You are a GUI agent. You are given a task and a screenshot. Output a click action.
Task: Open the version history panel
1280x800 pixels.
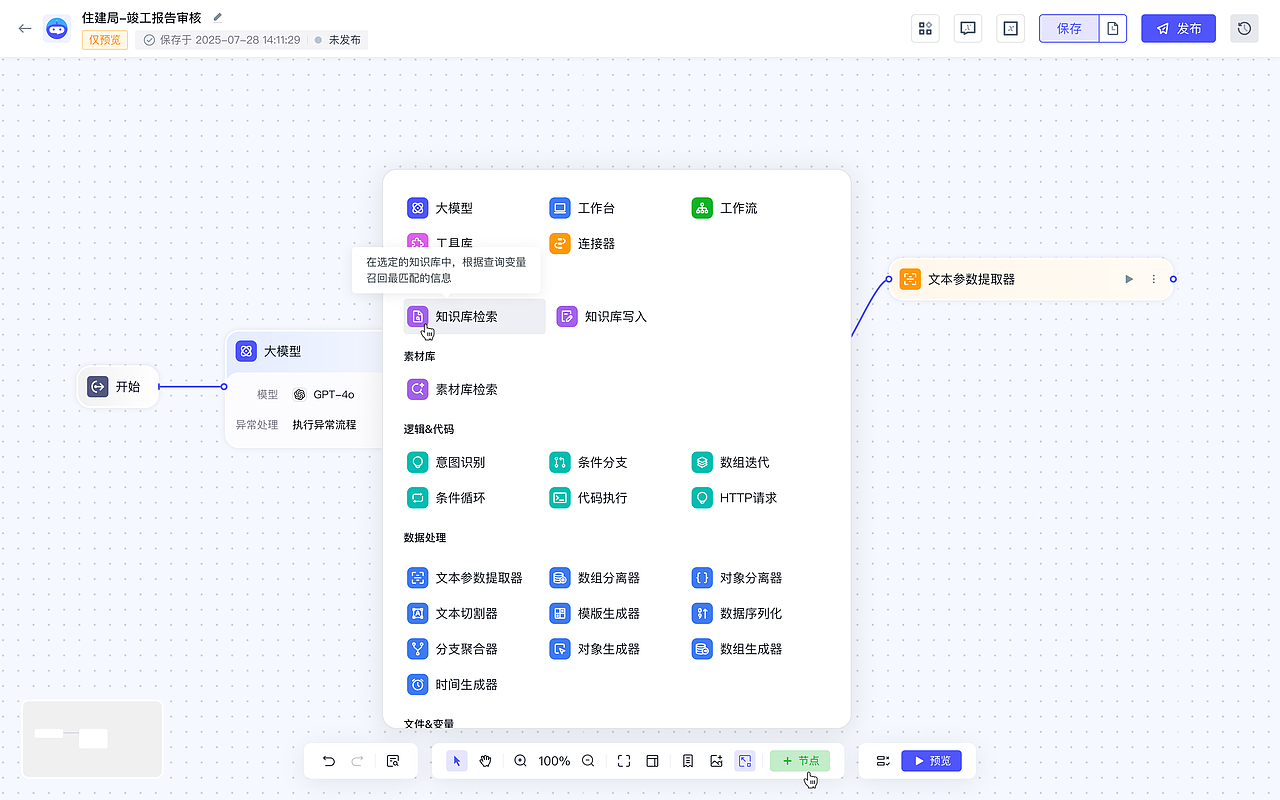[1243, 28]
